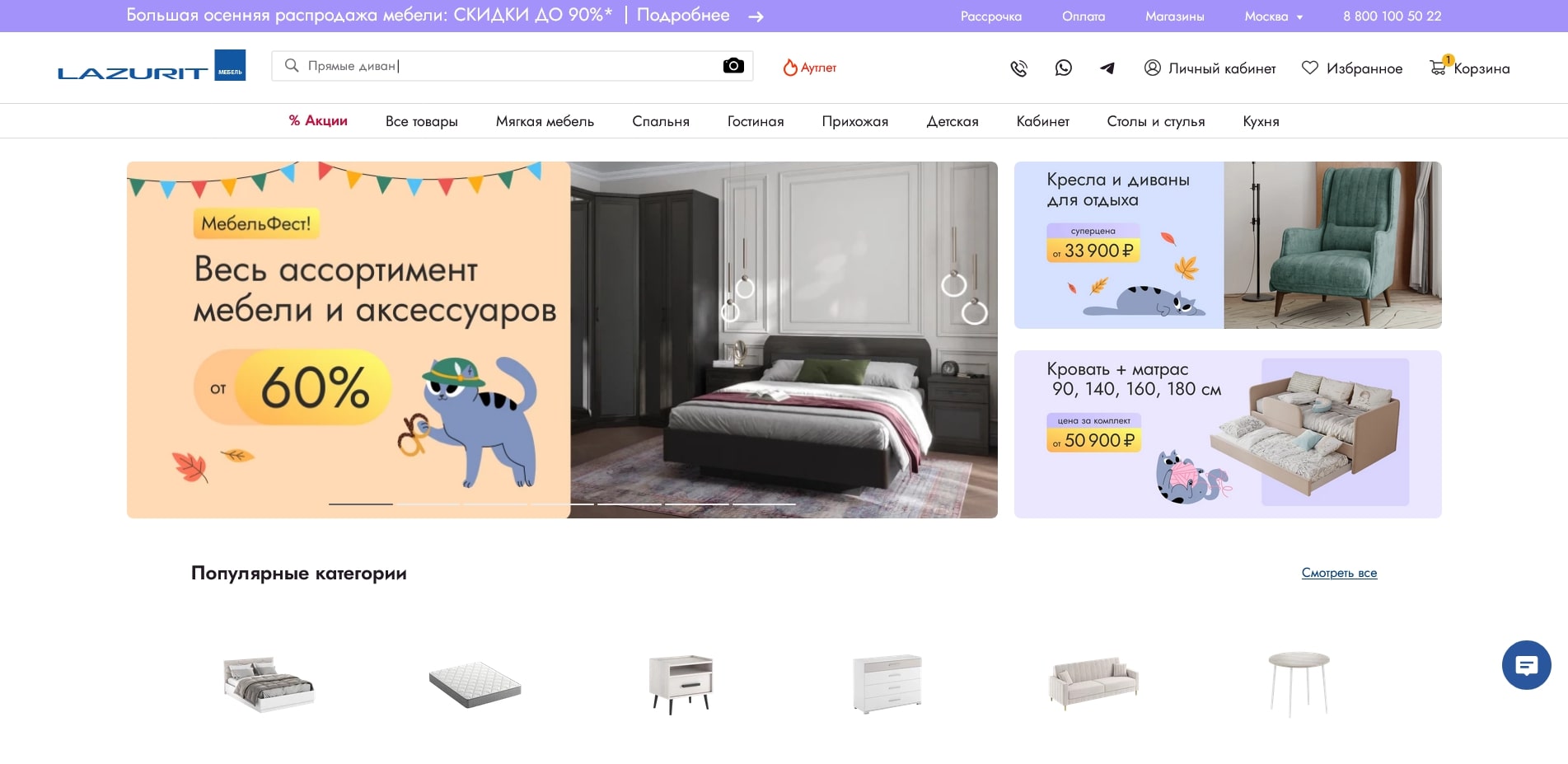This screenshot has height=764, width=1568.
Task: Open the Аутлет outlet link
Action: coord(809,68)
